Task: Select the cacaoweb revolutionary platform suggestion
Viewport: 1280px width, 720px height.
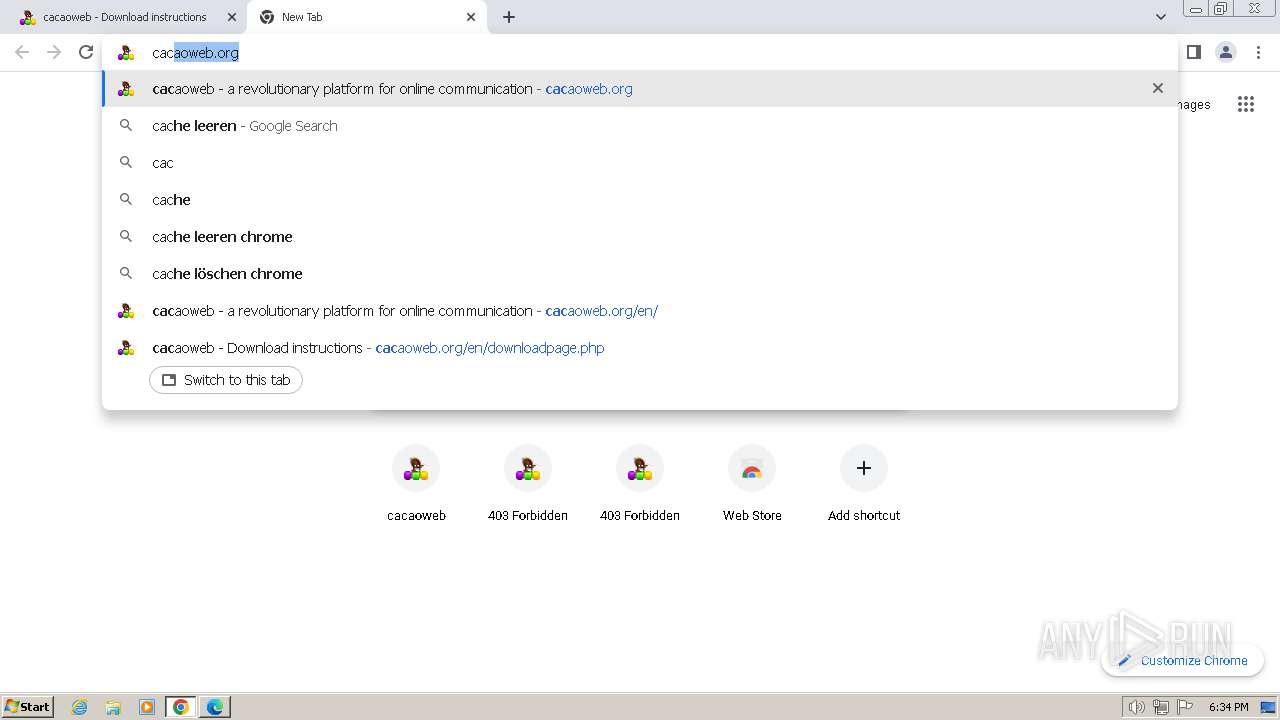Action: 640,88
